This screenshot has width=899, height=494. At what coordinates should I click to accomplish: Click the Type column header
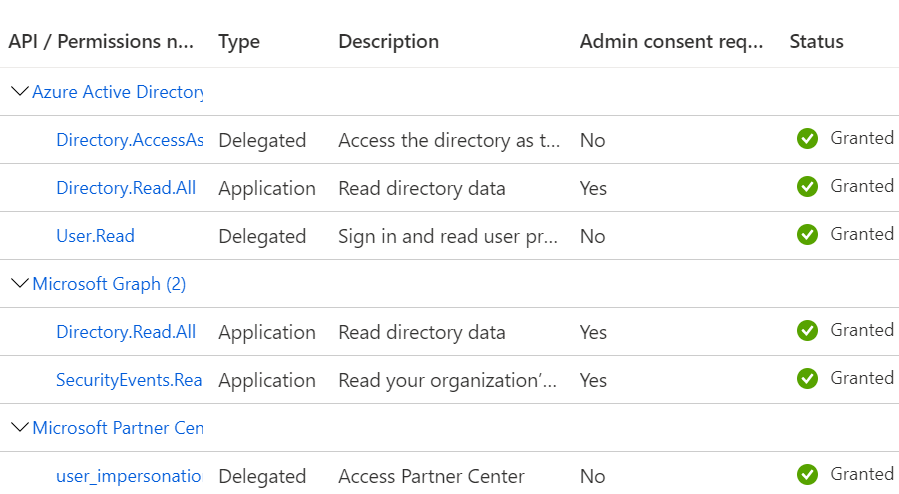[x=239, y=42]
